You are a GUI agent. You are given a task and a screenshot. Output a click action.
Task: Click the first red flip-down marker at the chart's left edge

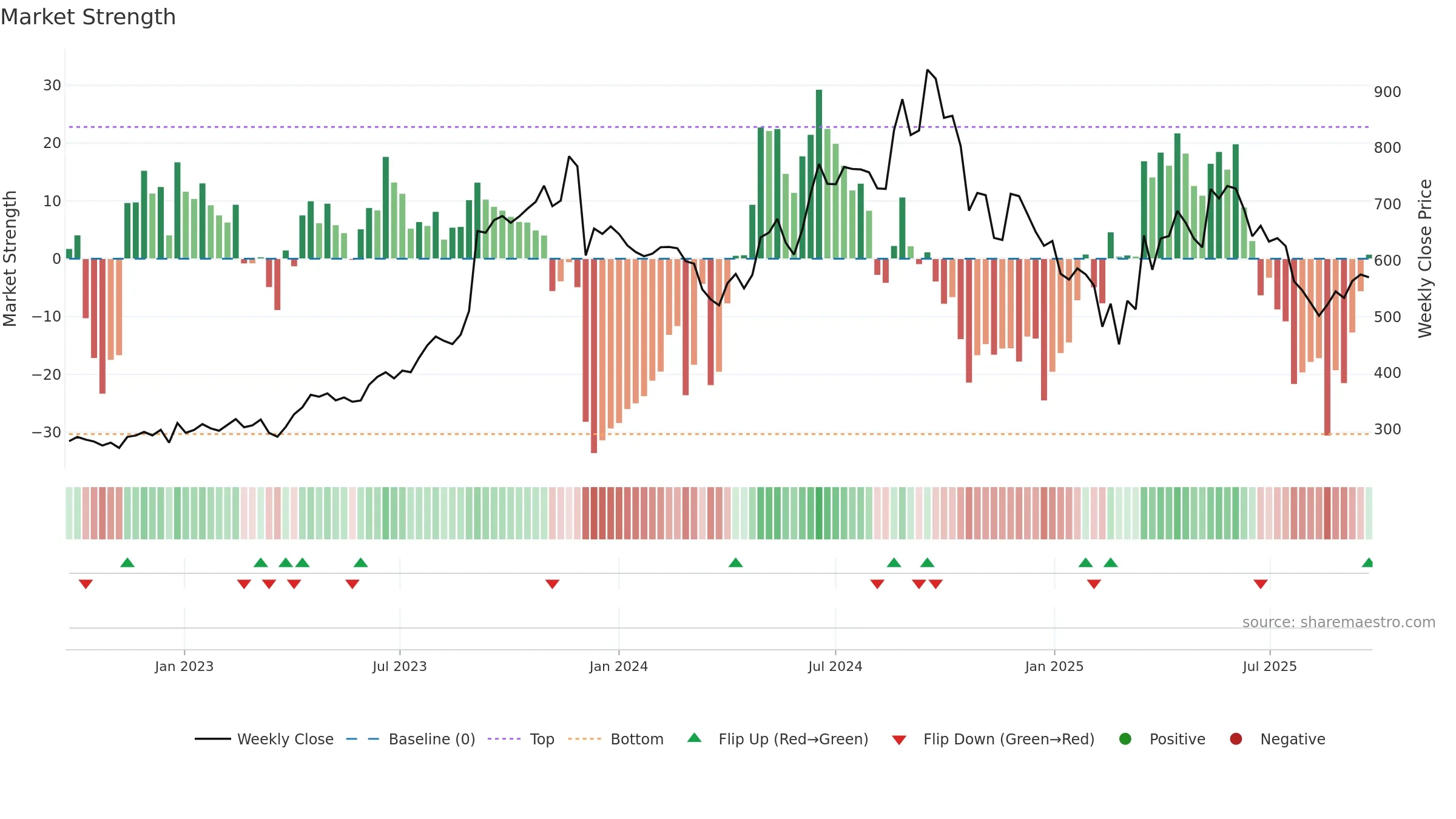click(86, 584)
